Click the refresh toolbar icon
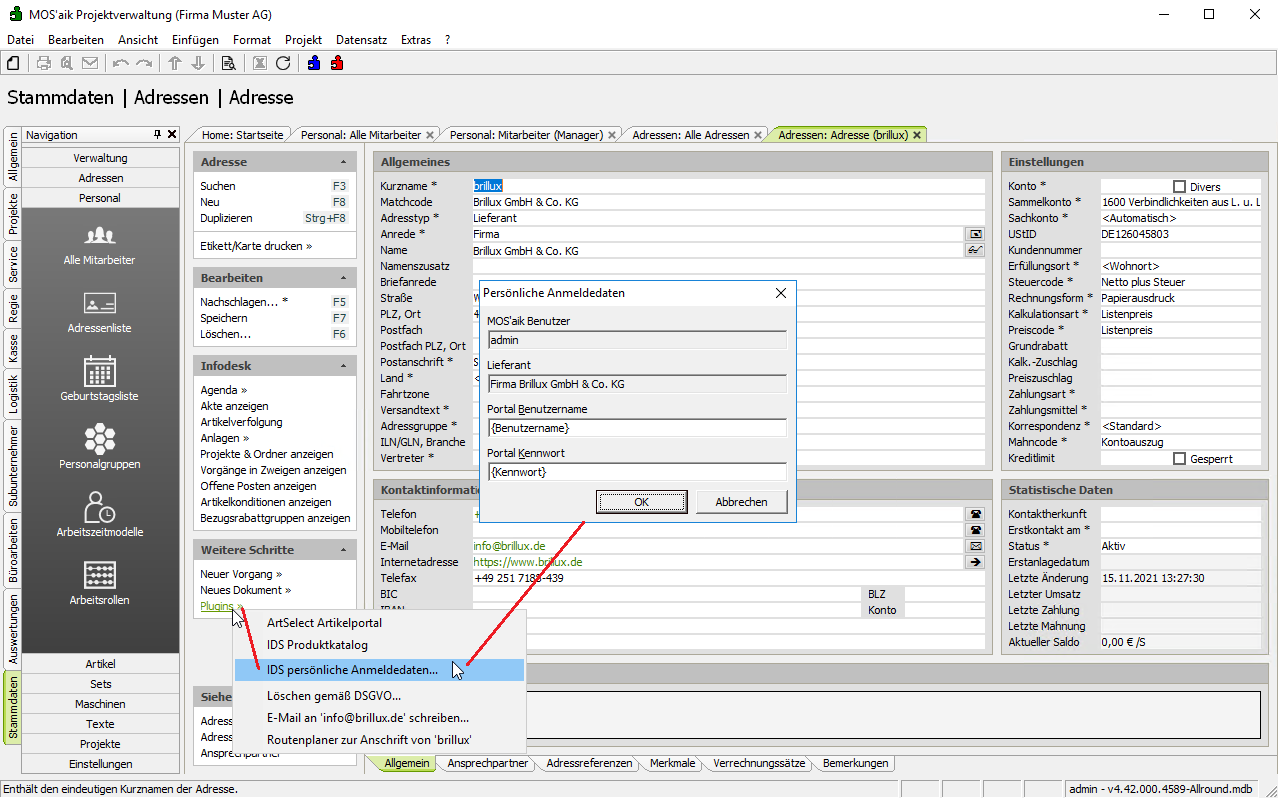This screenshot has height=798, width=1278. (283, 63)
